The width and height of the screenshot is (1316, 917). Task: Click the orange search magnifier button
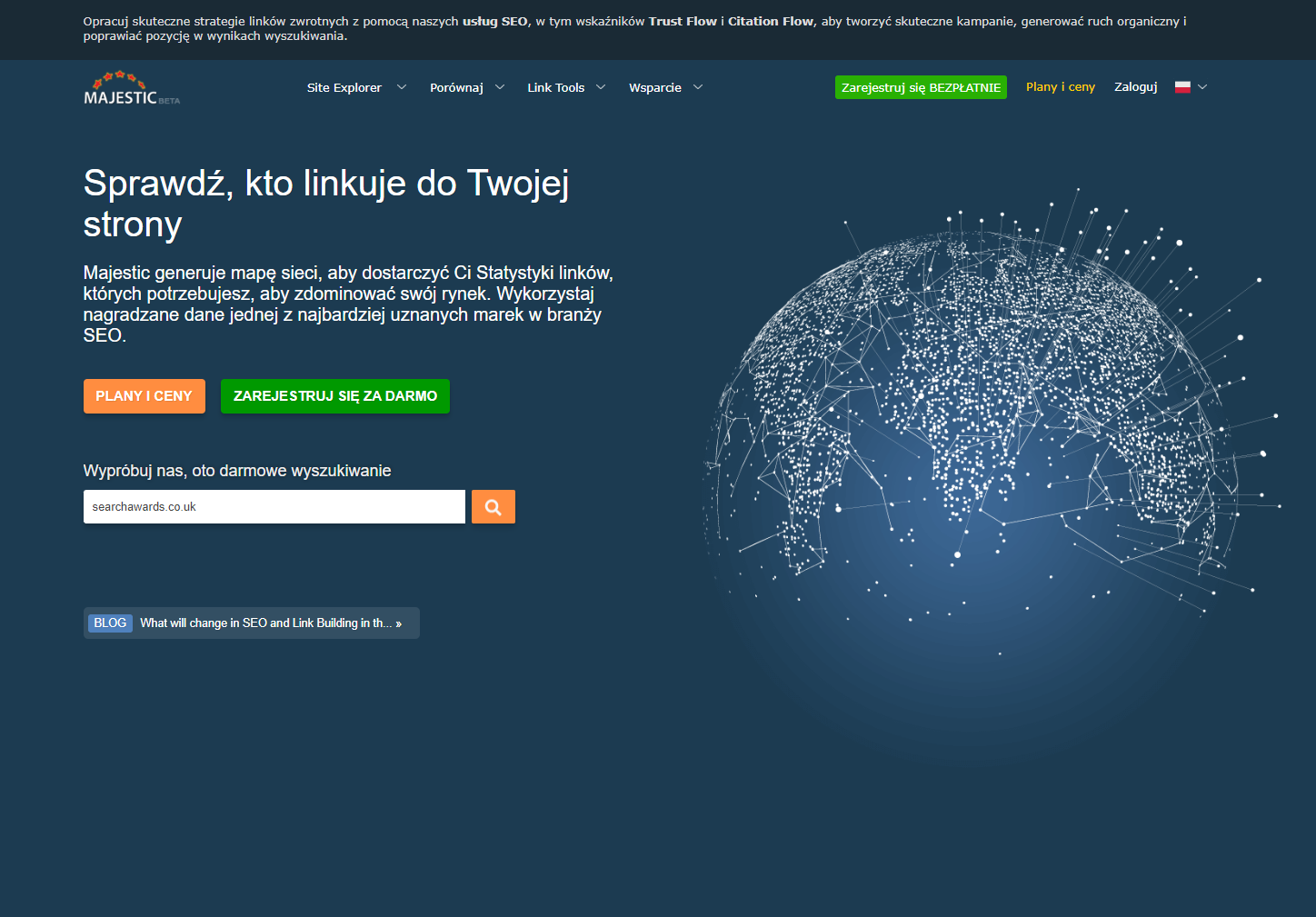[493, 507]
